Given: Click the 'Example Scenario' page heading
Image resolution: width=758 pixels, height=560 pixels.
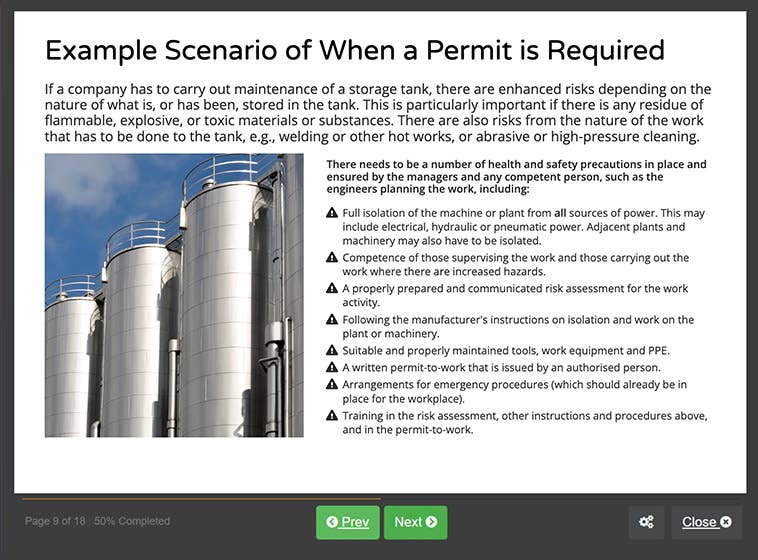Looking at the screenshot, I should [x=355, y=50].
